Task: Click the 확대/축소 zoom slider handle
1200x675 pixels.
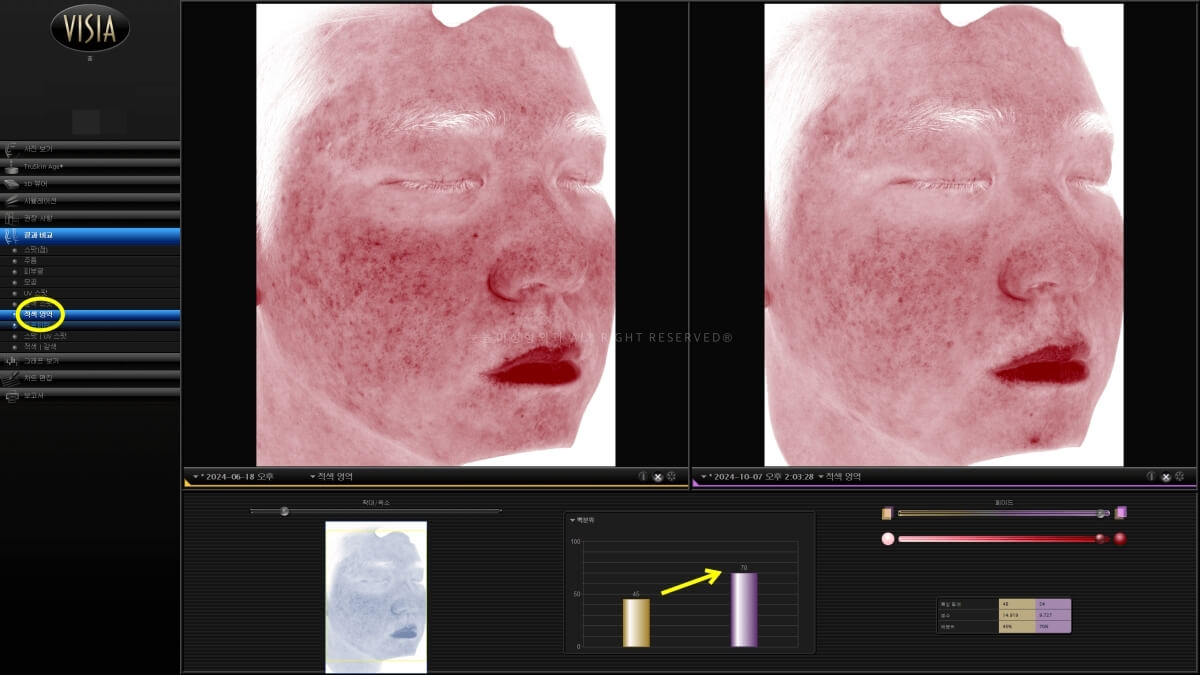Action: pos(285,511)
